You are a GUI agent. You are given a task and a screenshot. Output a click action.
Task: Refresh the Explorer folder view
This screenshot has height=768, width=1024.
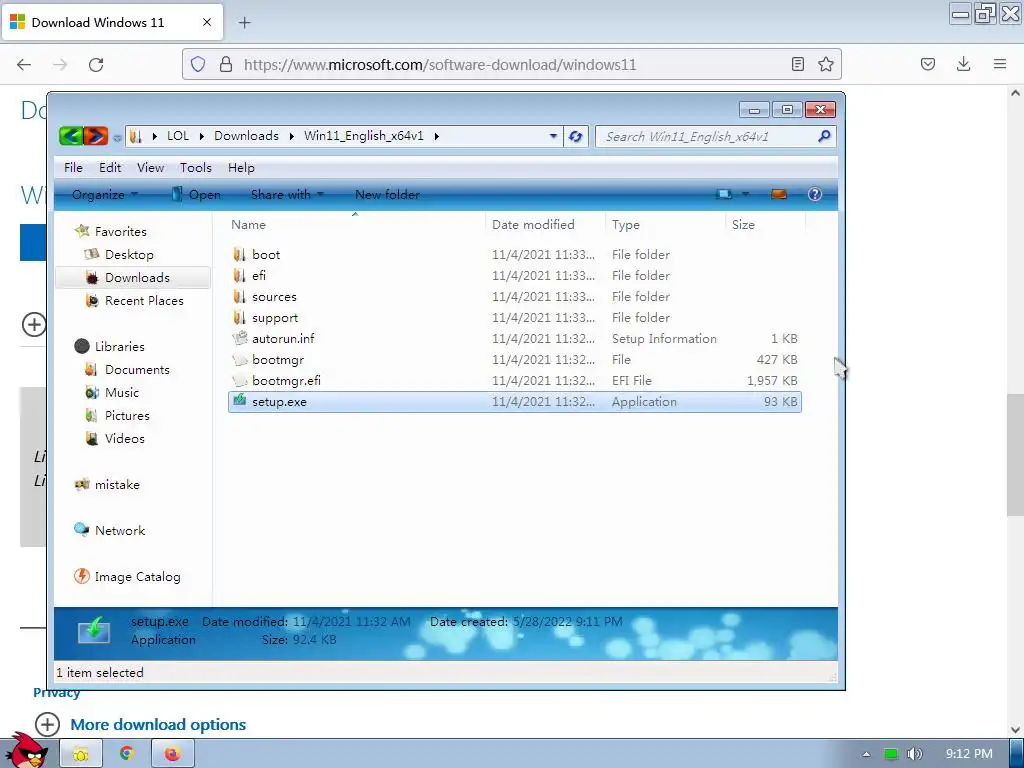tap(575, 136)
